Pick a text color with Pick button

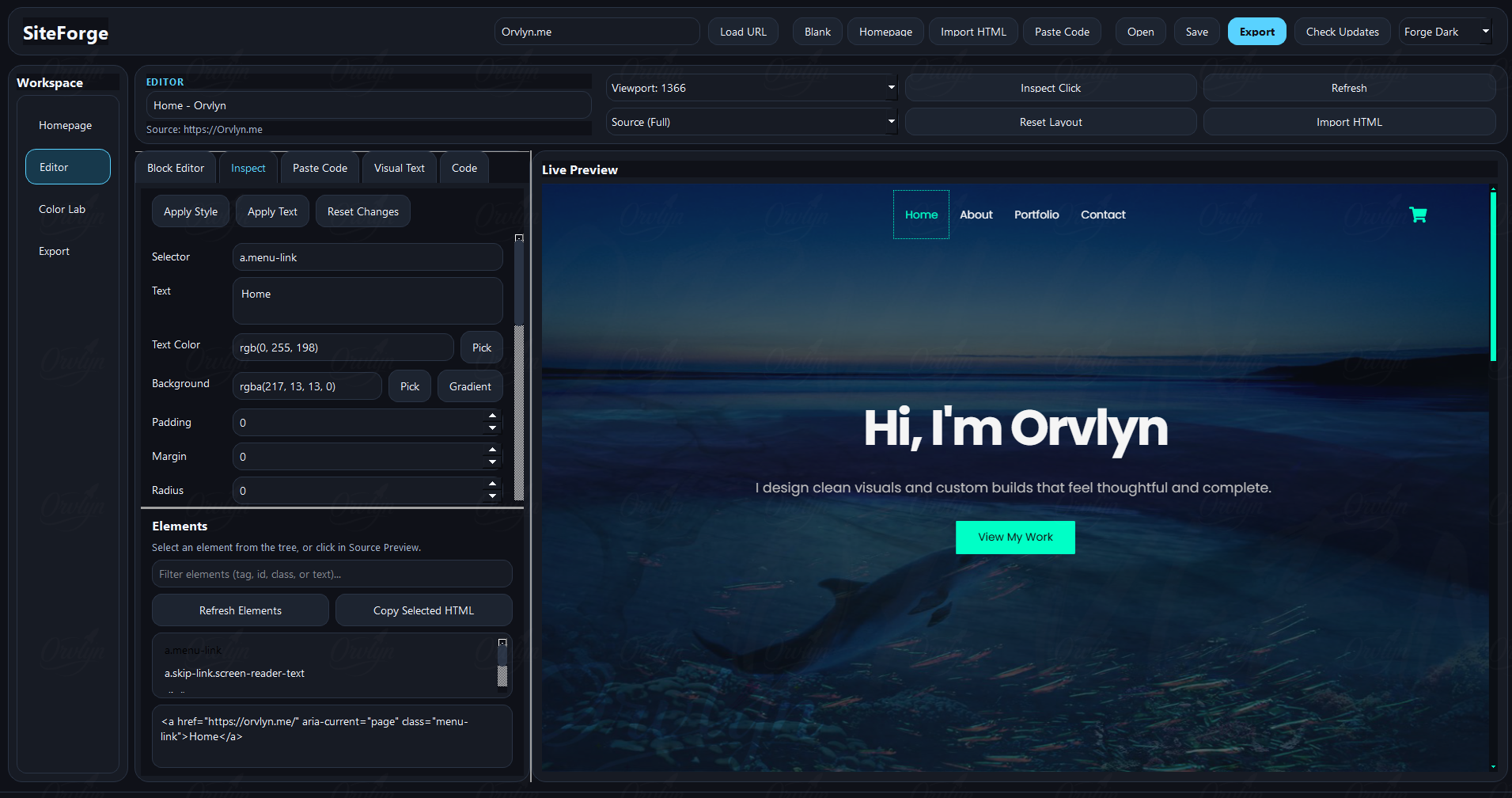click(x=481, y=348)
